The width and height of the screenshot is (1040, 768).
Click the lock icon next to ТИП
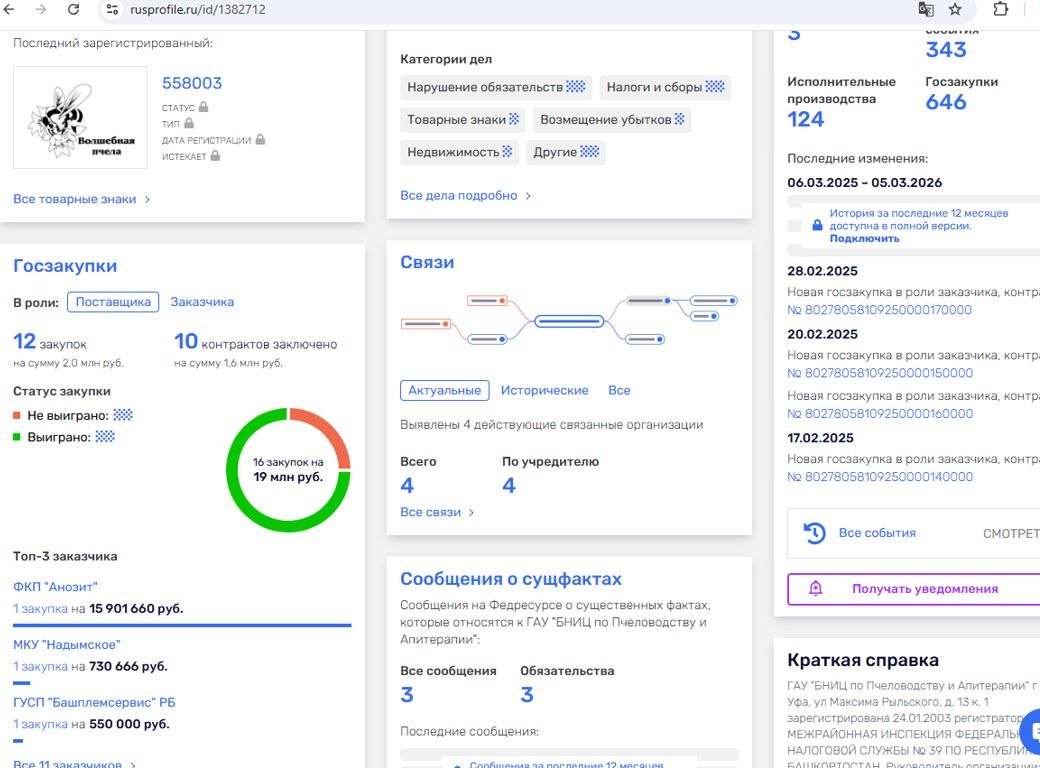tap(189, 123)
